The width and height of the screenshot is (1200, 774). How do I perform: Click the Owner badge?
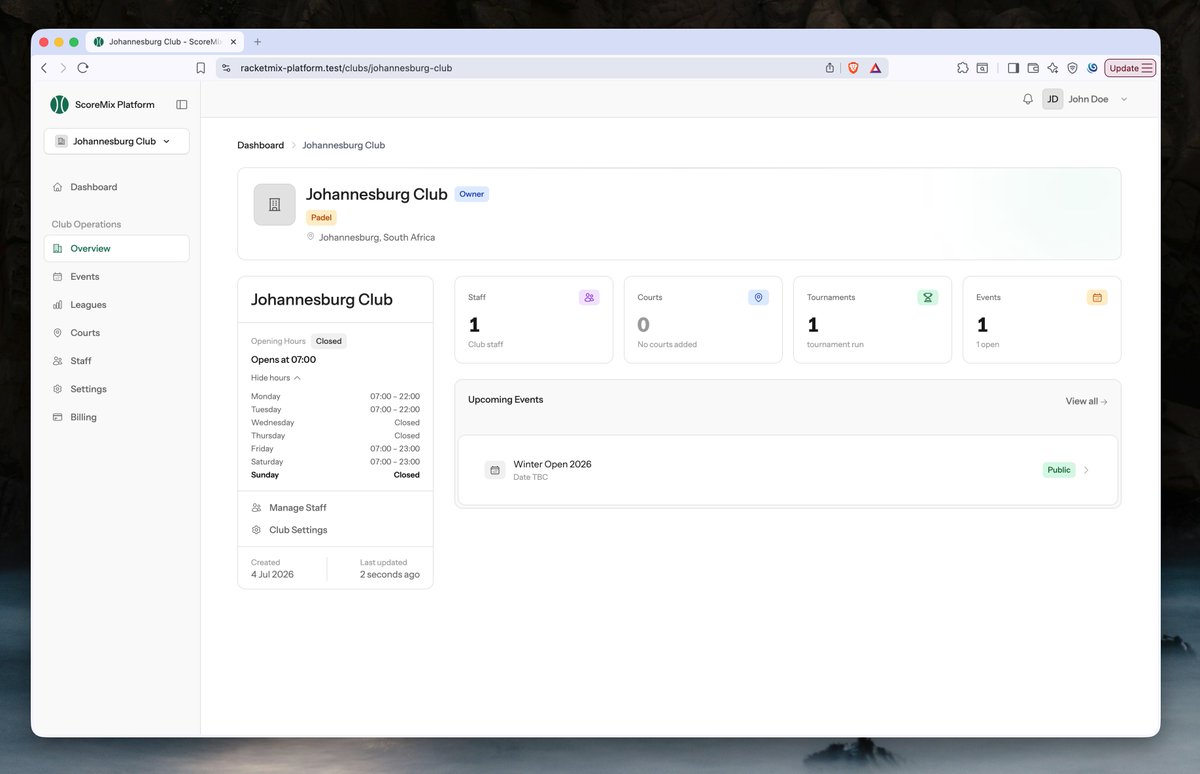point(472,194)
